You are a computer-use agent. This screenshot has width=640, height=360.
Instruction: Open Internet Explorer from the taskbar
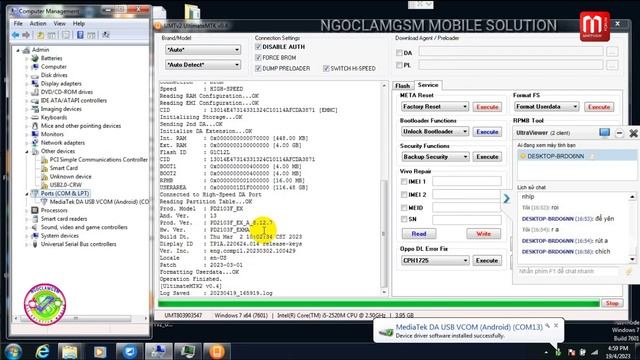pos(42,351)
